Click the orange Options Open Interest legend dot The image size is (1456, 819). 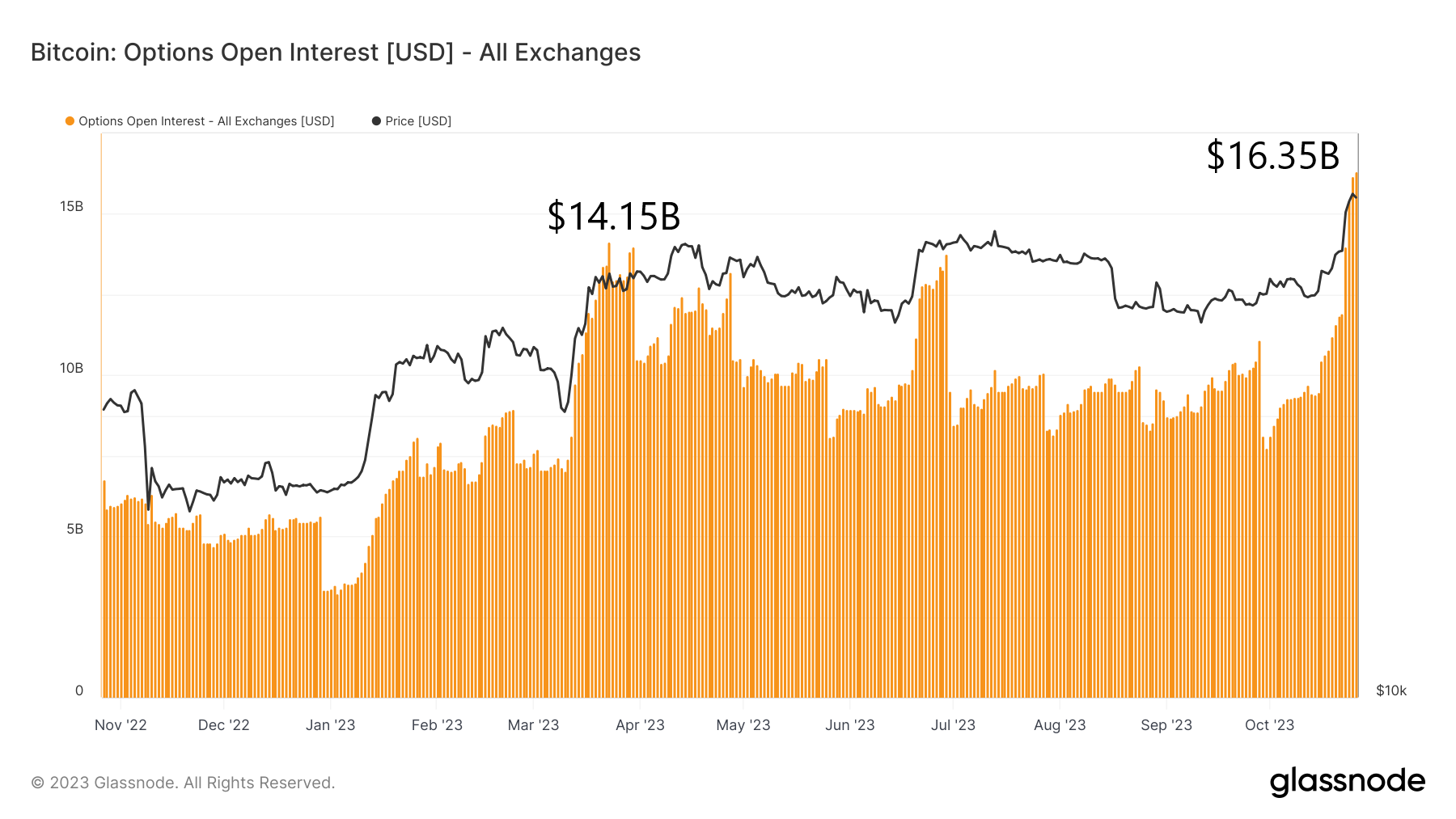pyautogui.click(x=70, y=121)
